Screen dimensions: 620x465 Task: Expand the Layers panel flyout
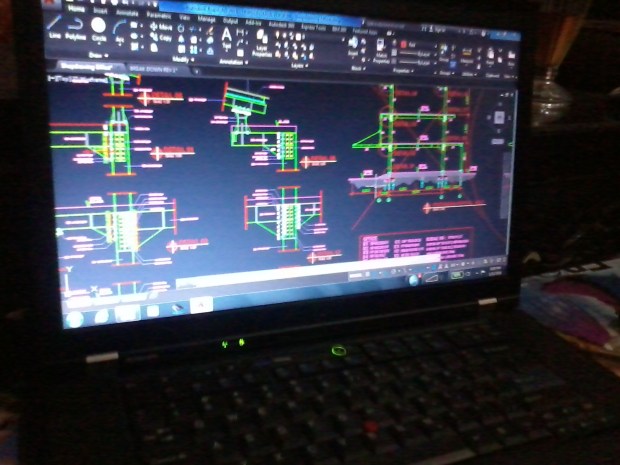pos(298,65)
